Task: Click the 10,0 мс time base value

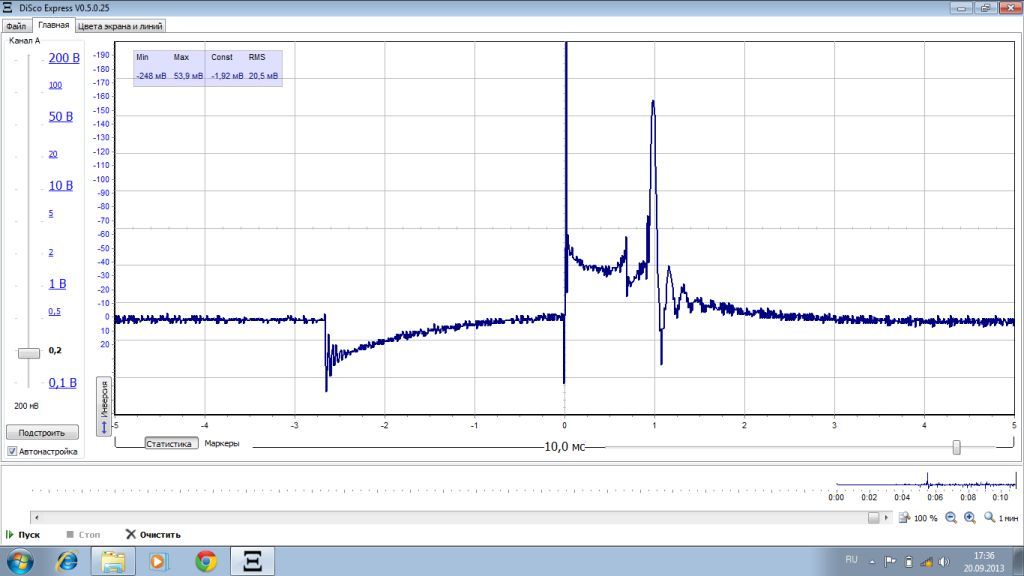Action: point(565,447)
